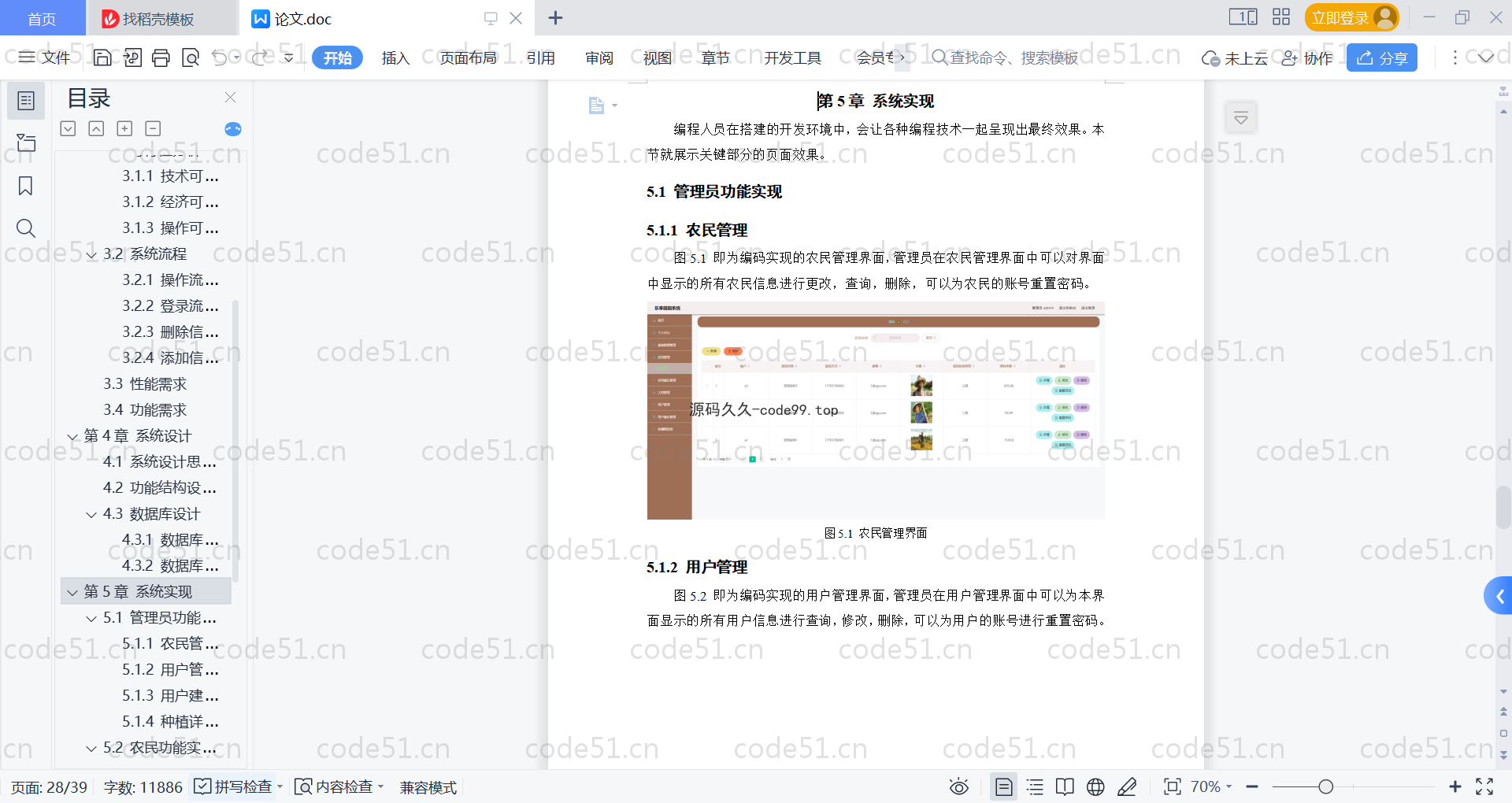
Task: Click the search magnifier in the left sidebar
Action: pos(25,228)
